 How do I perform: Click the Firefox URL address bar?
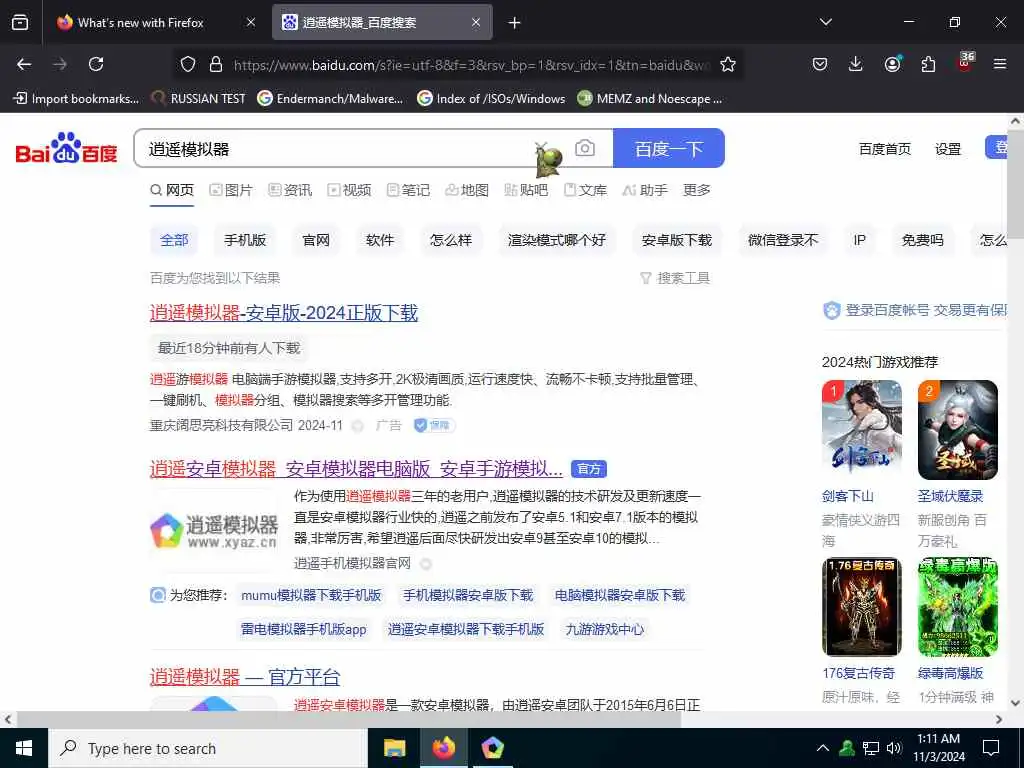[470, 64]
